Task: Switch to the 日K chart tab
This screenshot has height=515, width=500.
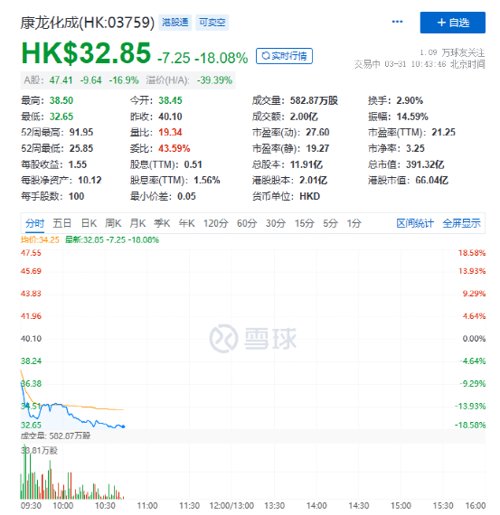Action: coord(89,223)
